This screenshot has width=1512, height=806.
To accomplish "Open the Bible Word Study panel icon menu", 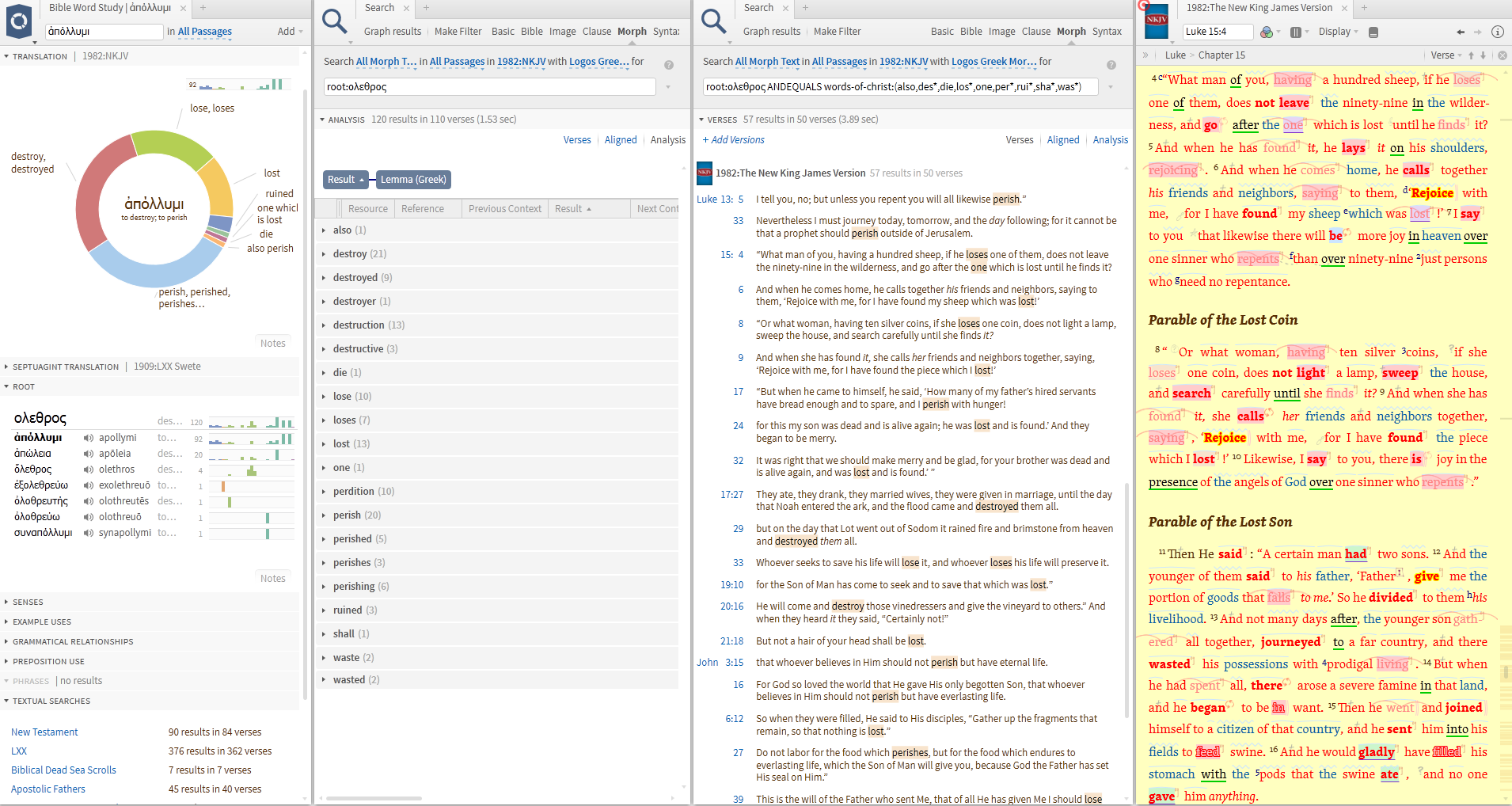I will pyautogui.click(x=20, y=22).
